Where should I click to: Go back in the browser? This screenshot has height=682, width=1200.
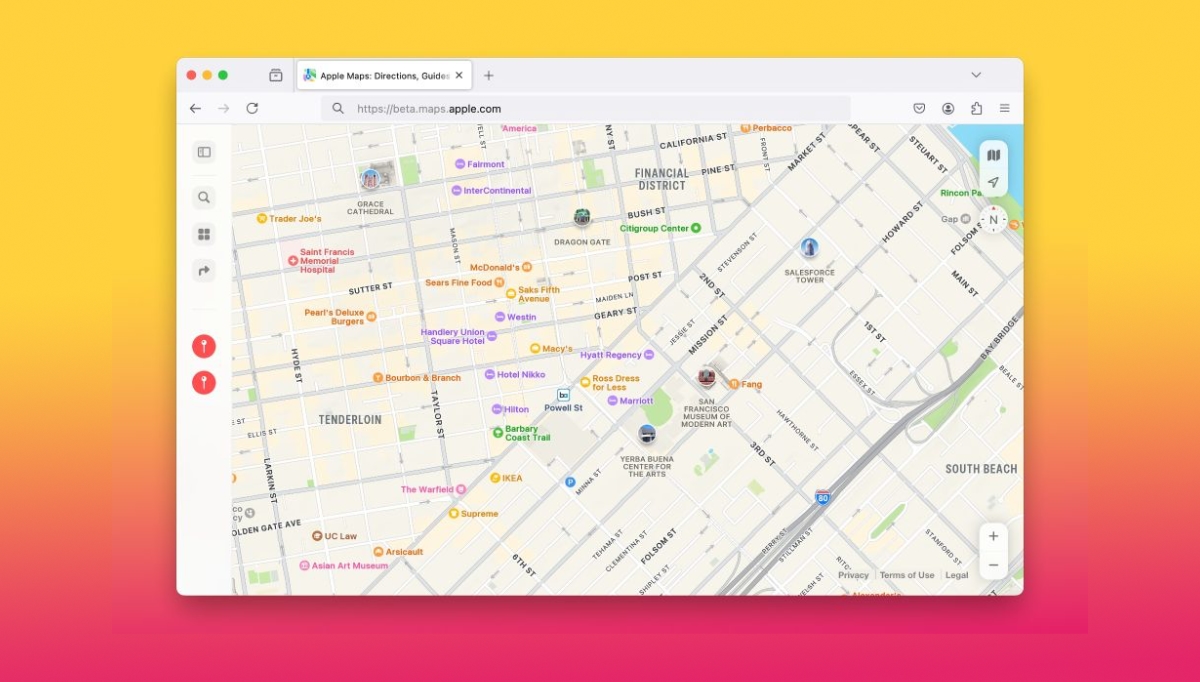(195, 109)
